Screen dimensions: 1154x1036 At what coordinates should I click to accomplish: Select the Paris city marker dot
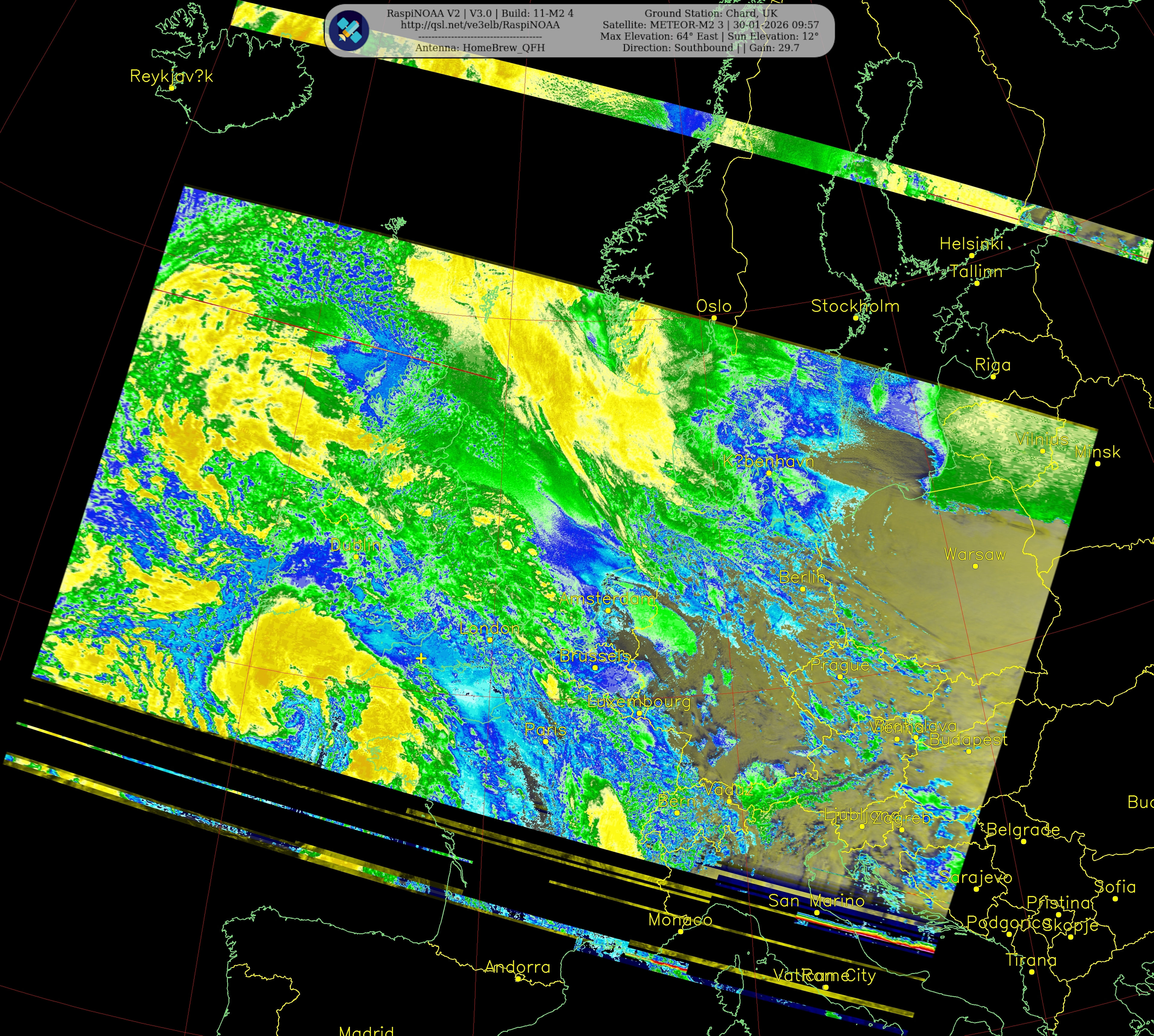(545, 742)
